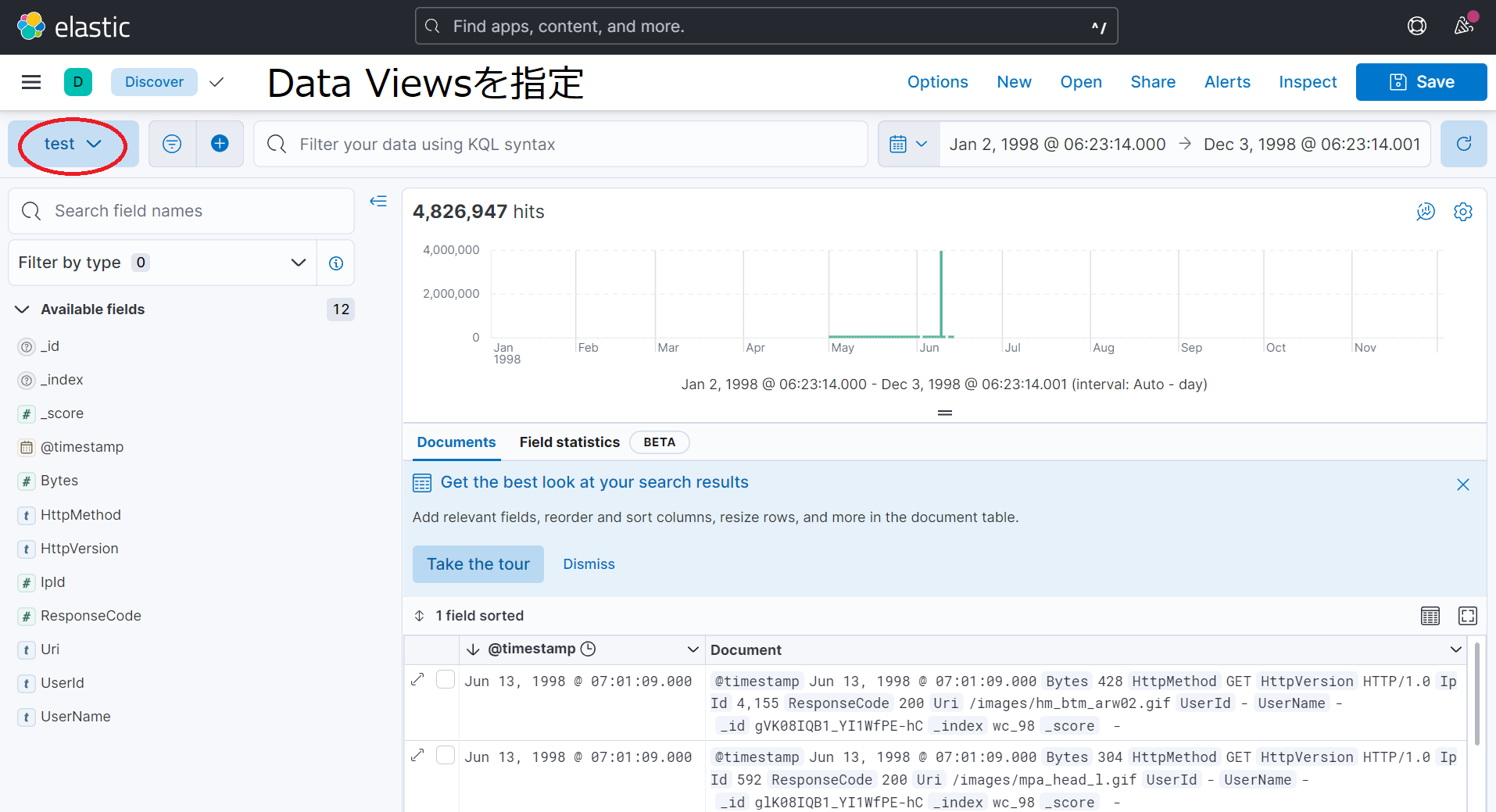
Task: Click the Dismiss link
Action: coord(589,564)
